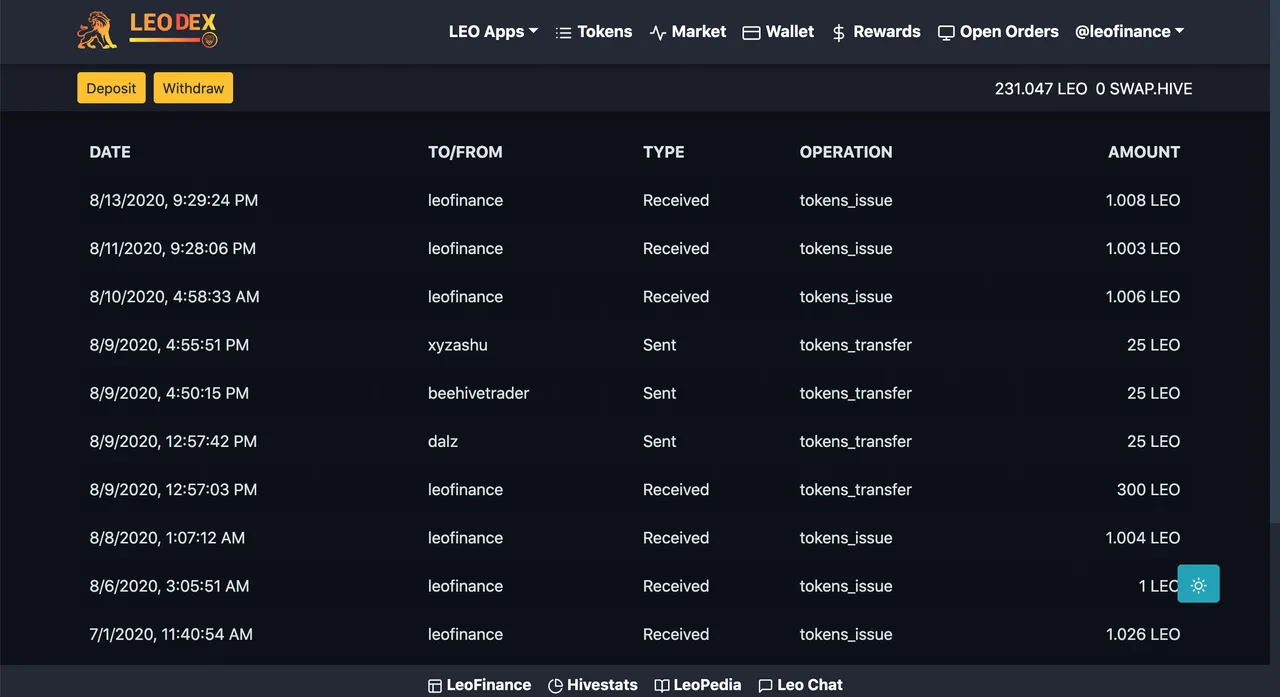The image size is (1280, 697).
Task: Select the date 8/9/2020, 12:57:42 PM
Action: [173, 441]
